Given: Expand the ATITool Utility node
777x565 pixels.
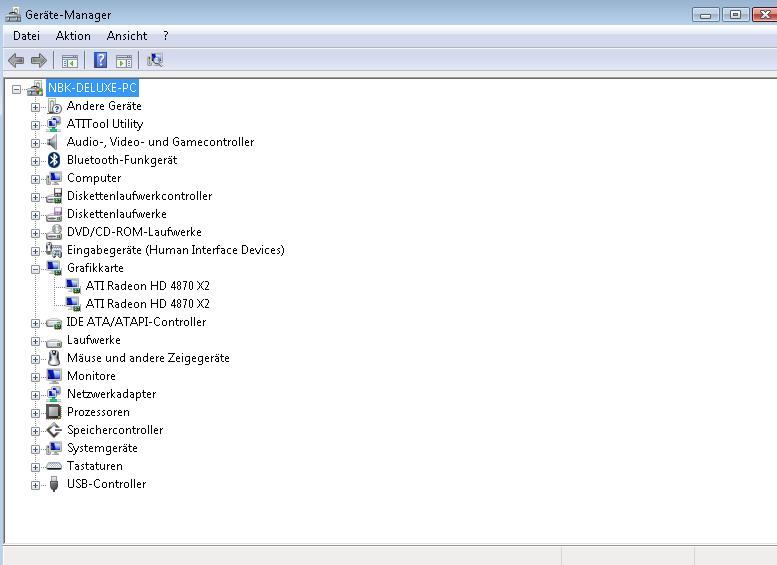Looking at the screenshot, I should (x=35, y=125).
